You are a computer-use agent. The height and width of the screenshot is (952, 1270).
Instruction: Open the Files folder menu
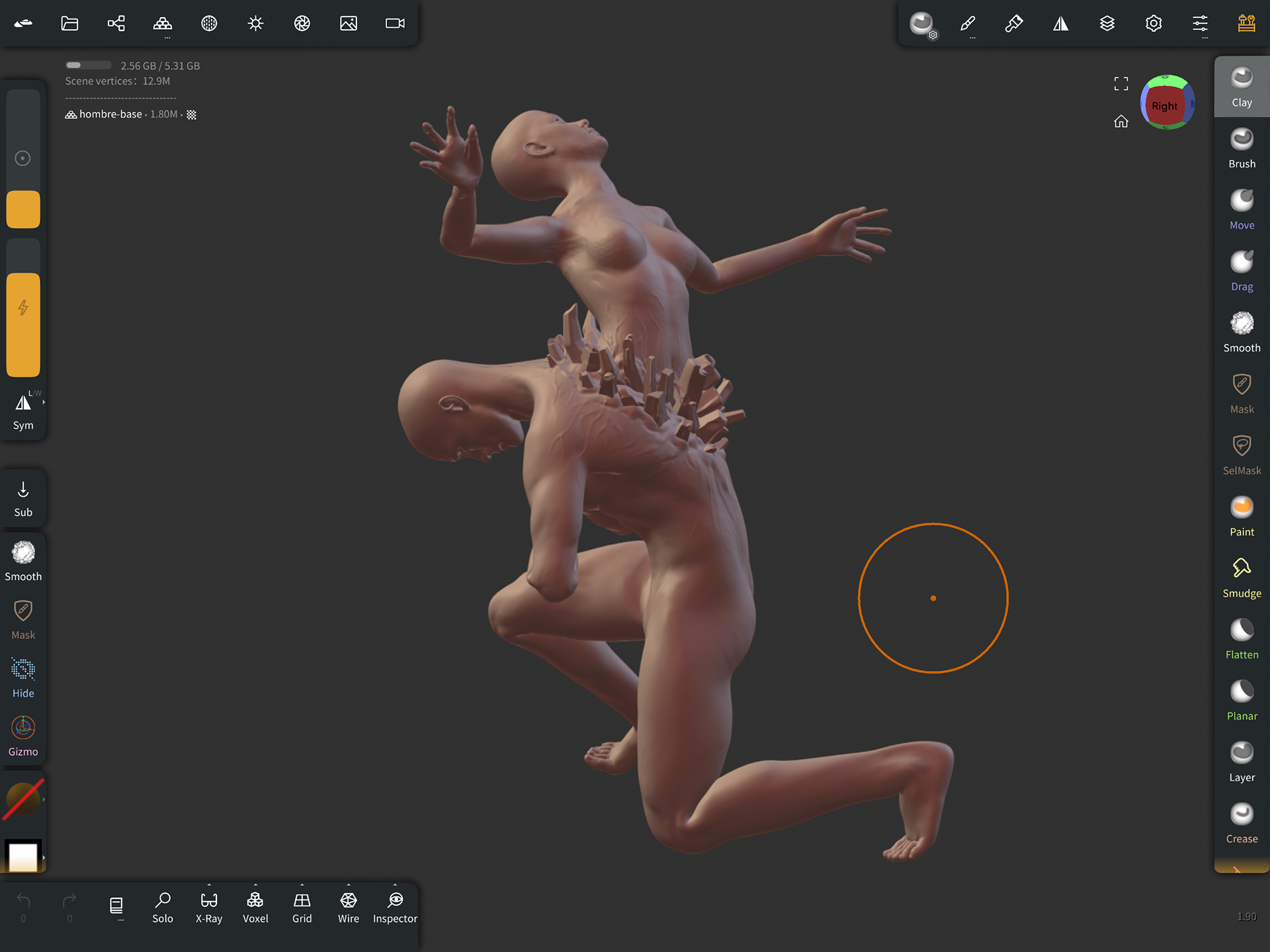click(69, 24)
